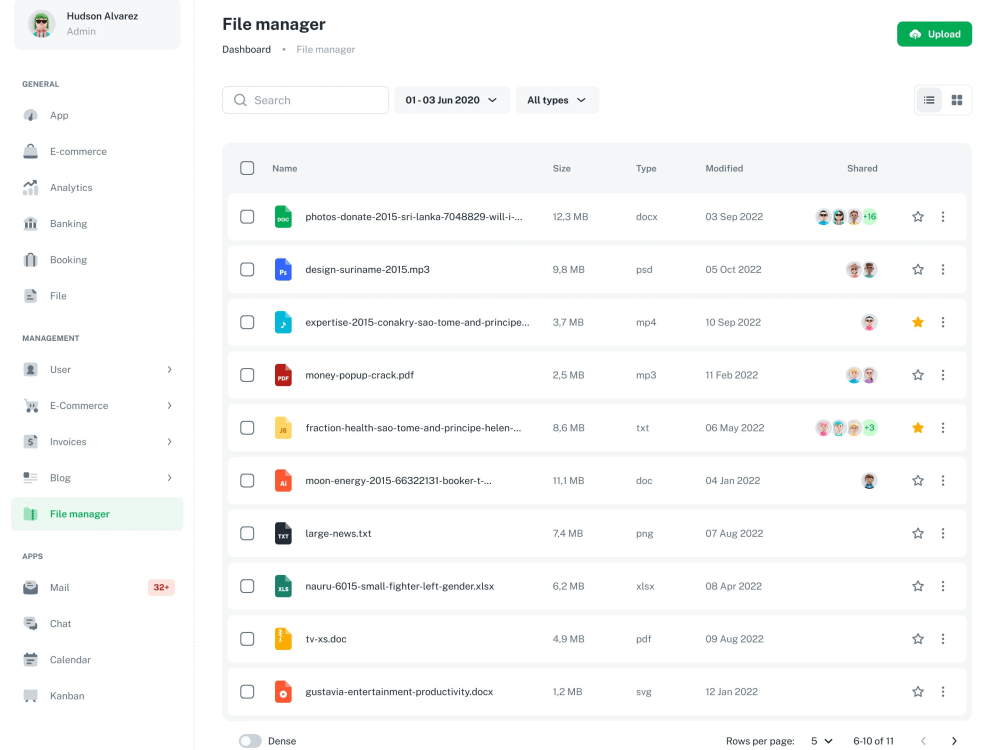The width and height of the screenshot is (1000, 750).
Task: Star nauru-6015-small-fighter-left-gender.xlsx
Action: [918, 586]
